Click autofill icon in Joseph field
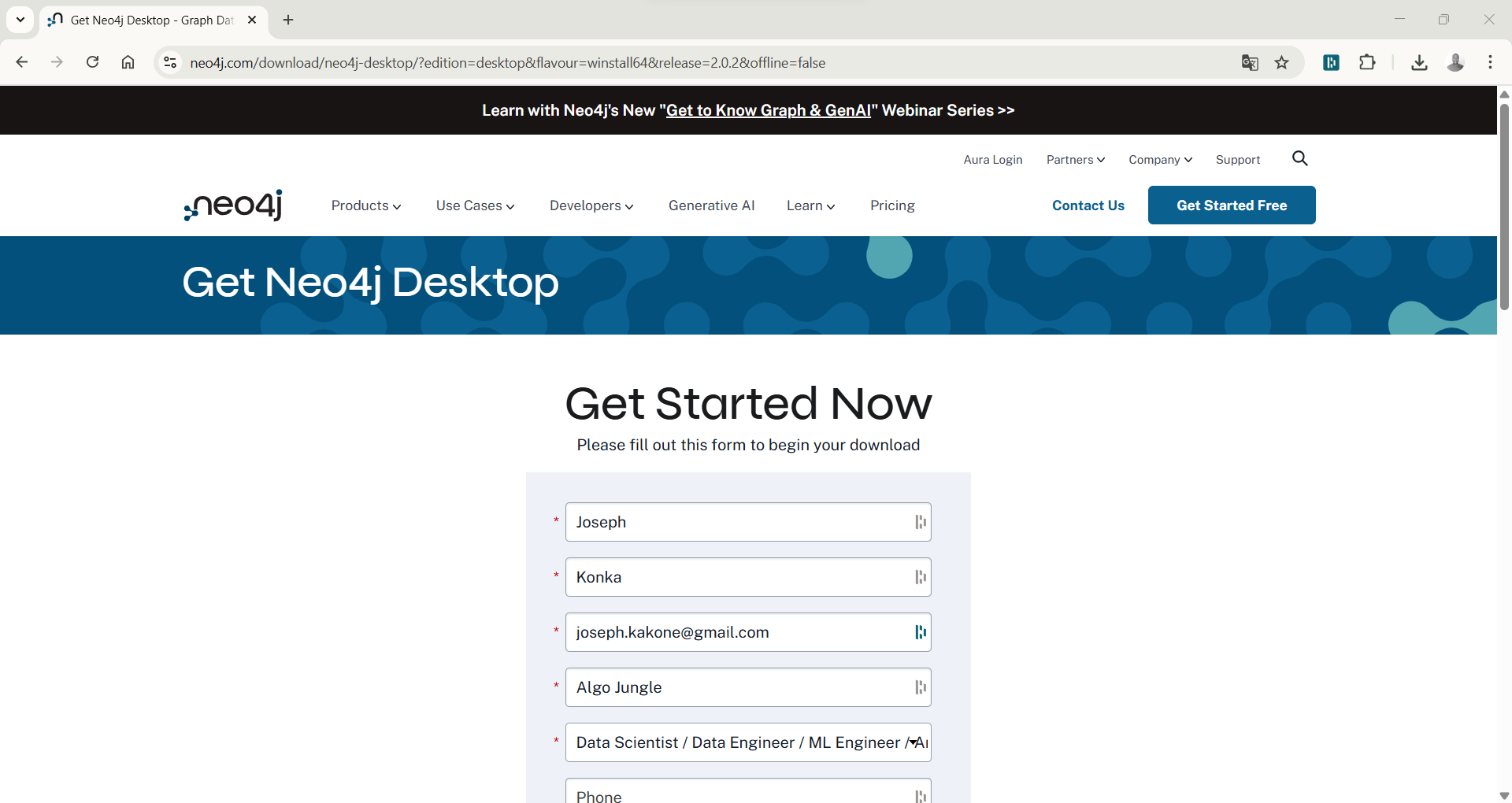The width and height of the screenshot is (1512, 803). [x=920, y=522]
